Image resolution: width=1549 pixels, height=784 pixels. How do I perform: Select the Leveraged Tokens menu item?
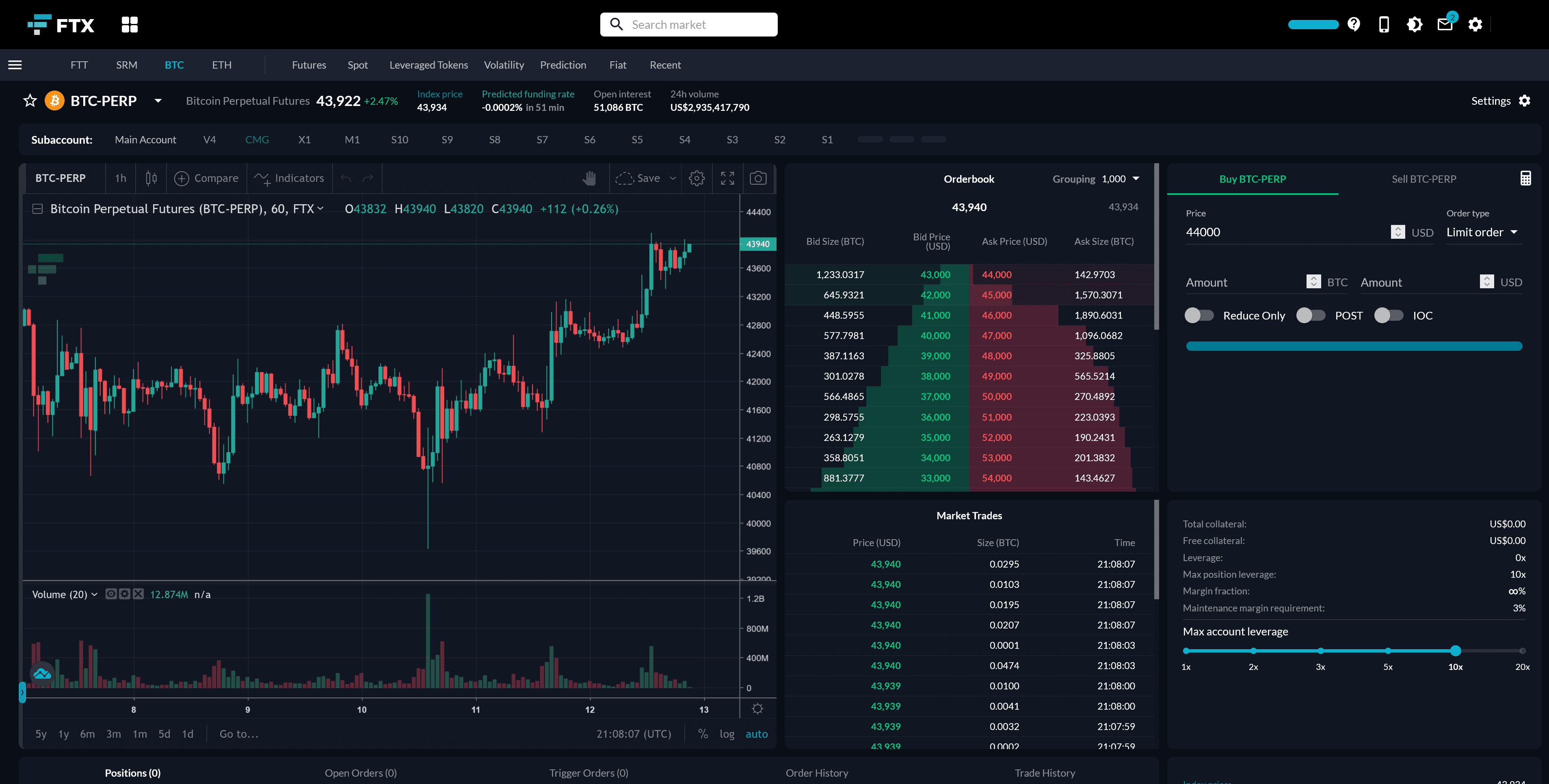point(429,65)
